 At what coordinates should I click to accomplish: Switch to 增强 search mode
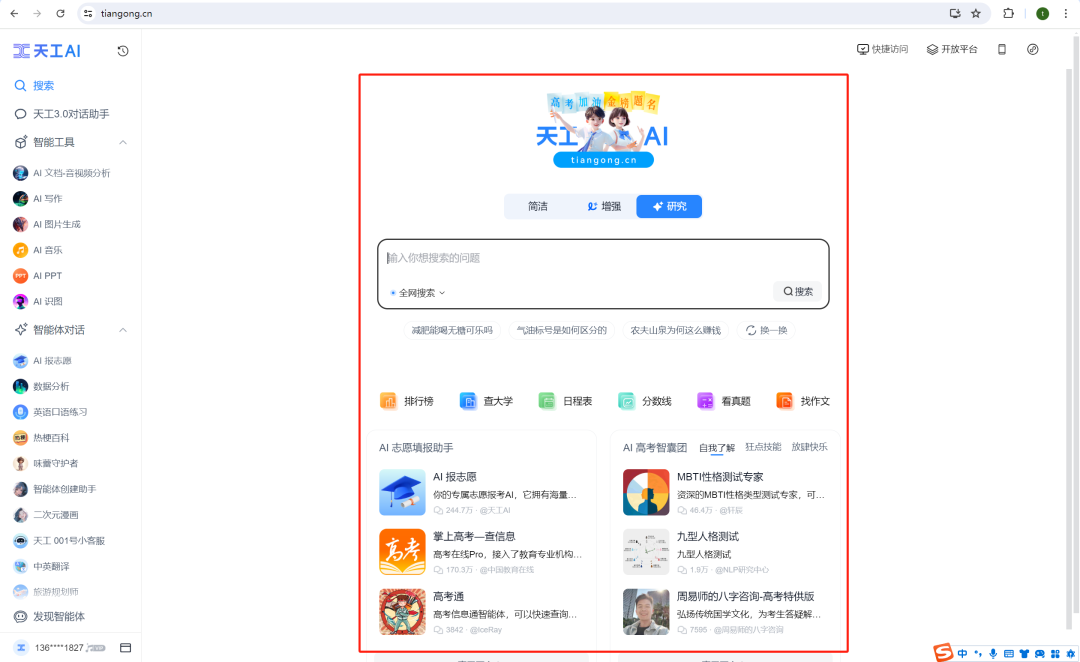604,206
